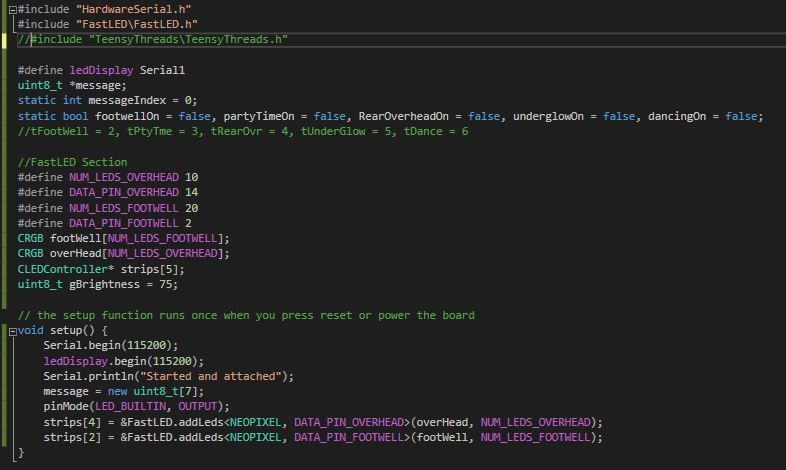Click strips[2] in the addLeds assignment

(72, 437)
